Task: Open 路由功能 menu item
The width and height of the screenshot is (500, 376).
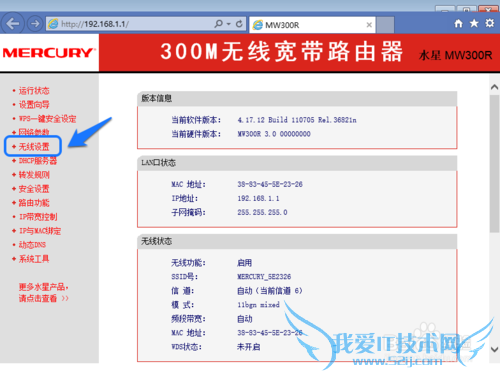Action: (x=34, y=203)
